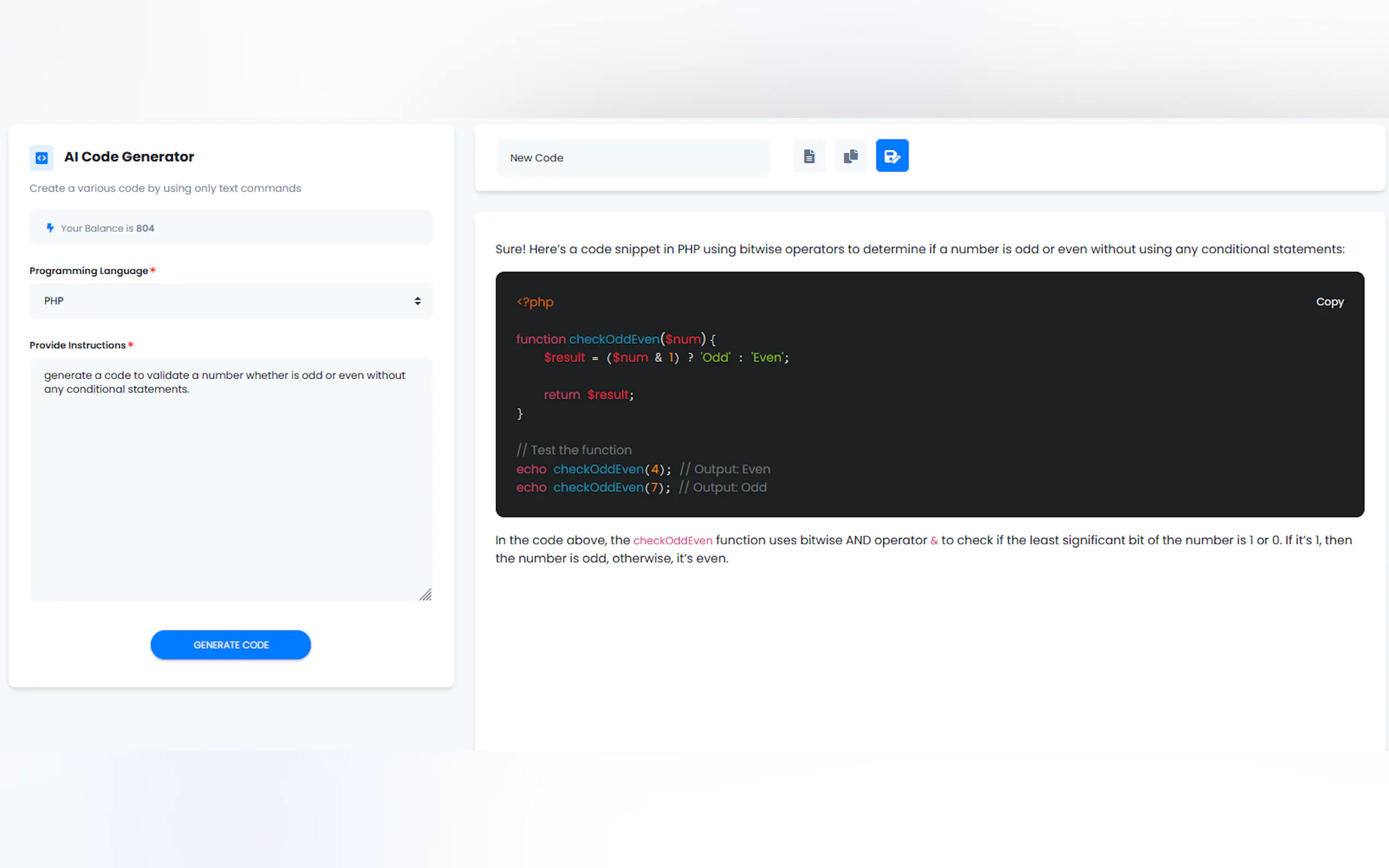Save the code with the blue save icon
The image size is (1389, 868).
coord(892,156)
